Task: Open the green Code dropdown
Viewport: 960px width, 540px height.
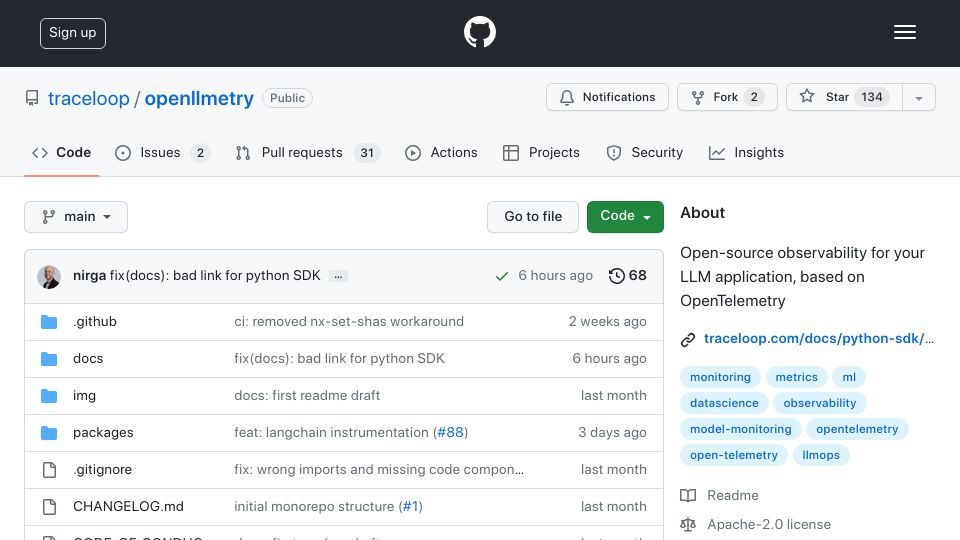Action: (x=625, y=217)
